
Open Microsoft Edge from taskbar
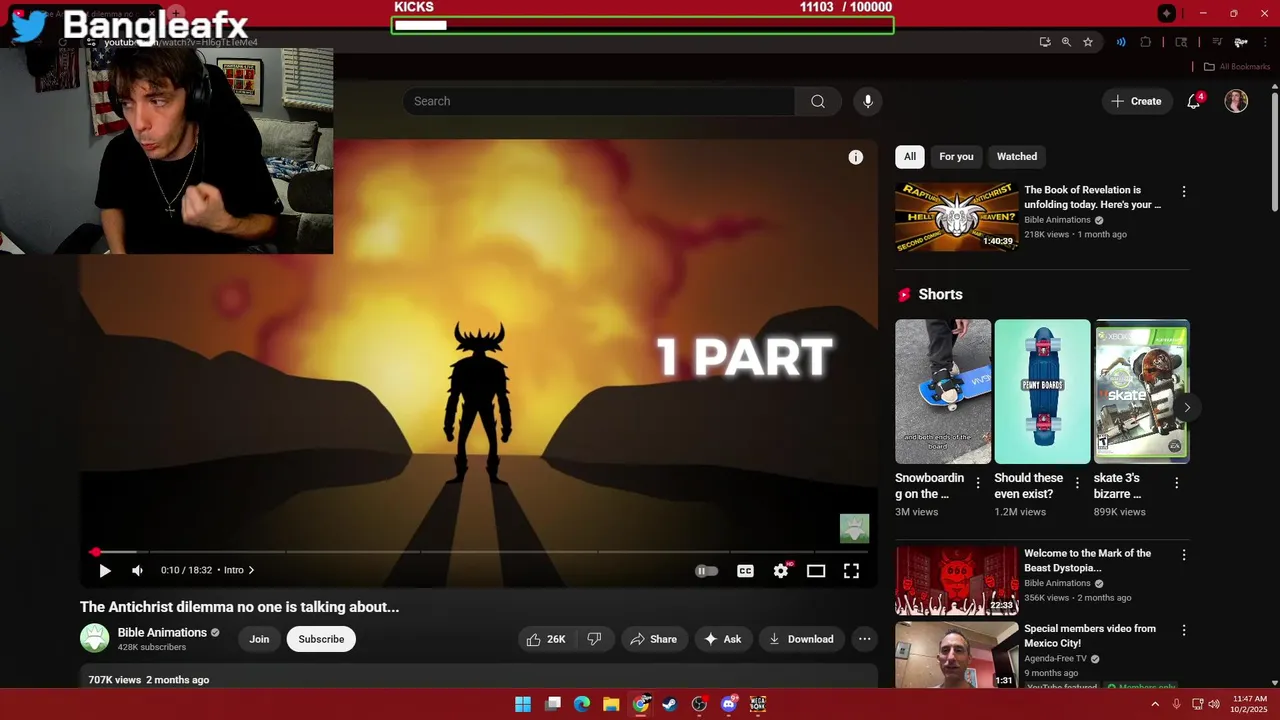click(x=582, y=704)
